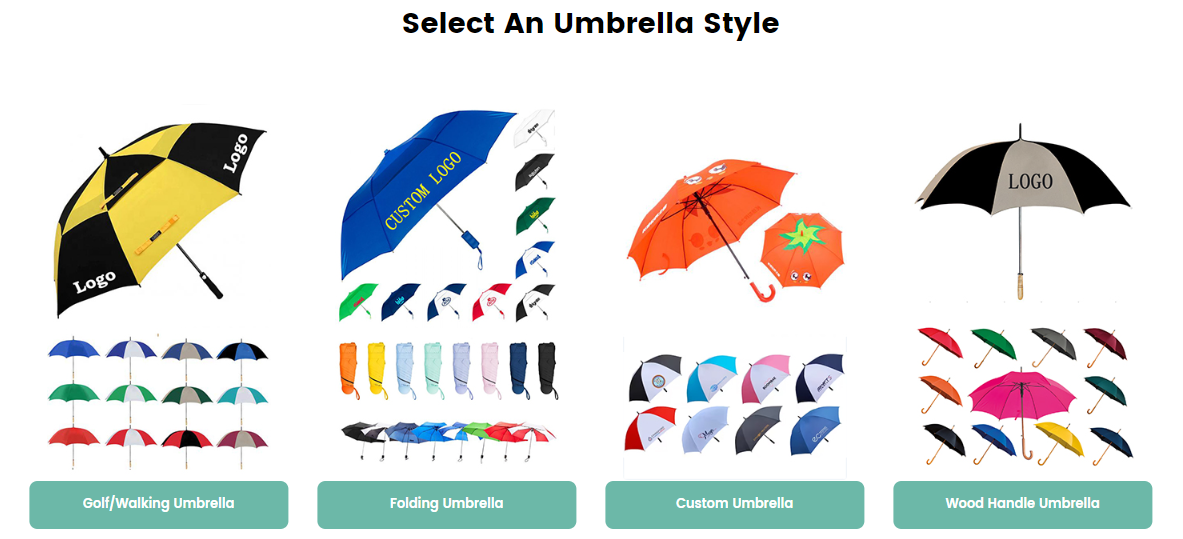Click the blue CUSTOM LOGO umbrella image
The width and height of the screenshot is (1183, 539).
[x=426, y=192]
